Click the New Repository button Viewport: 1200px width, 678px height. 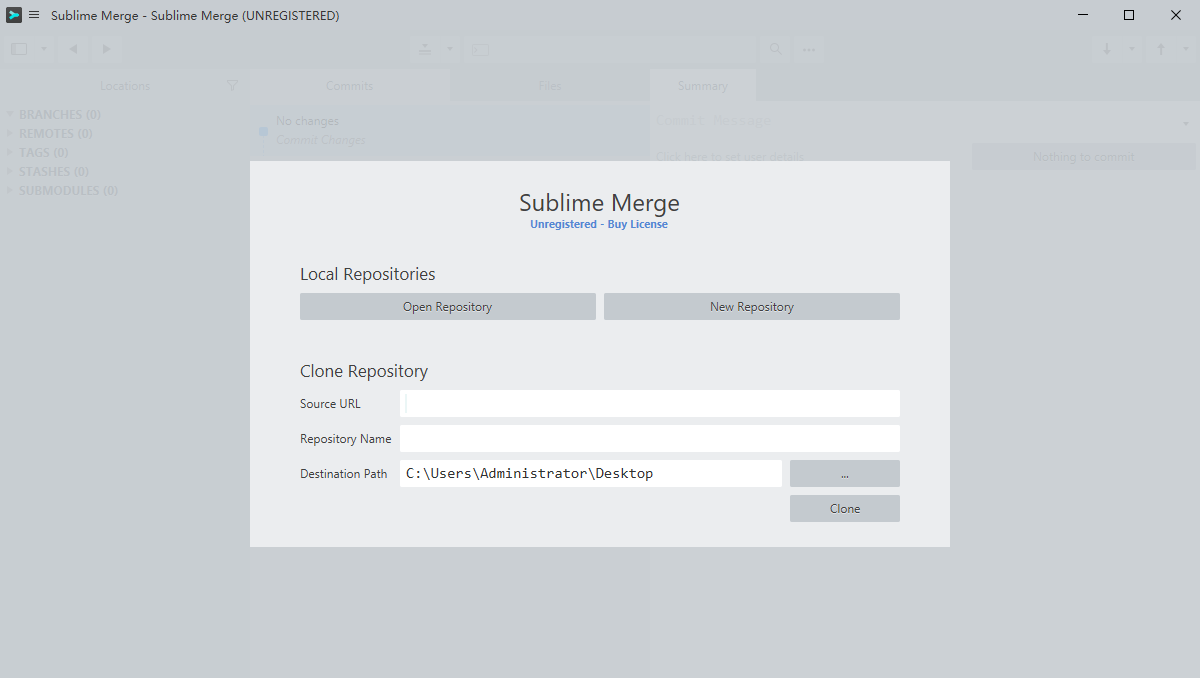[752, 307]
